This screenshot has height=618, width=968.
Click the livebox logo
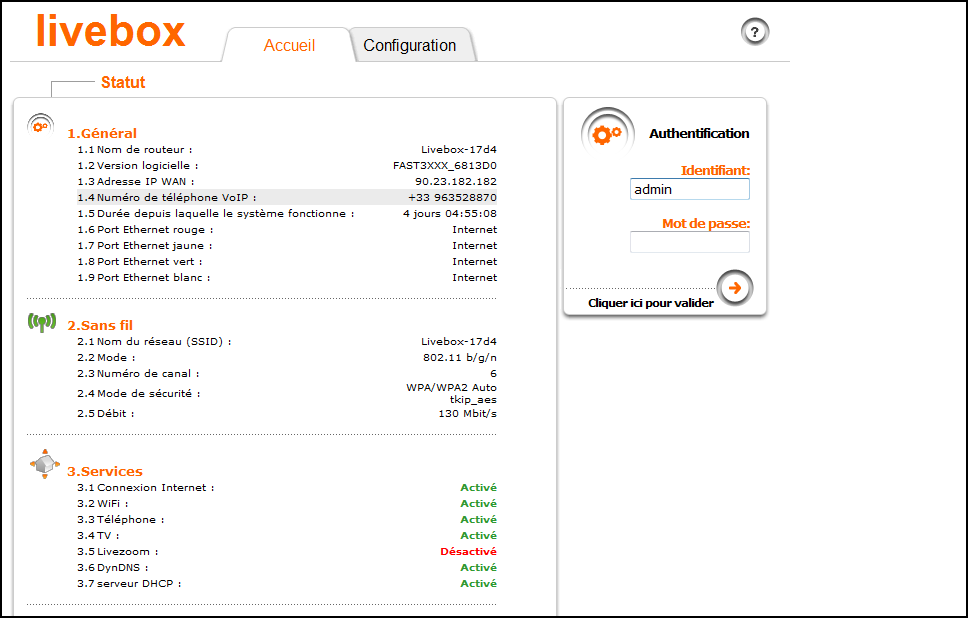(110, 30)
